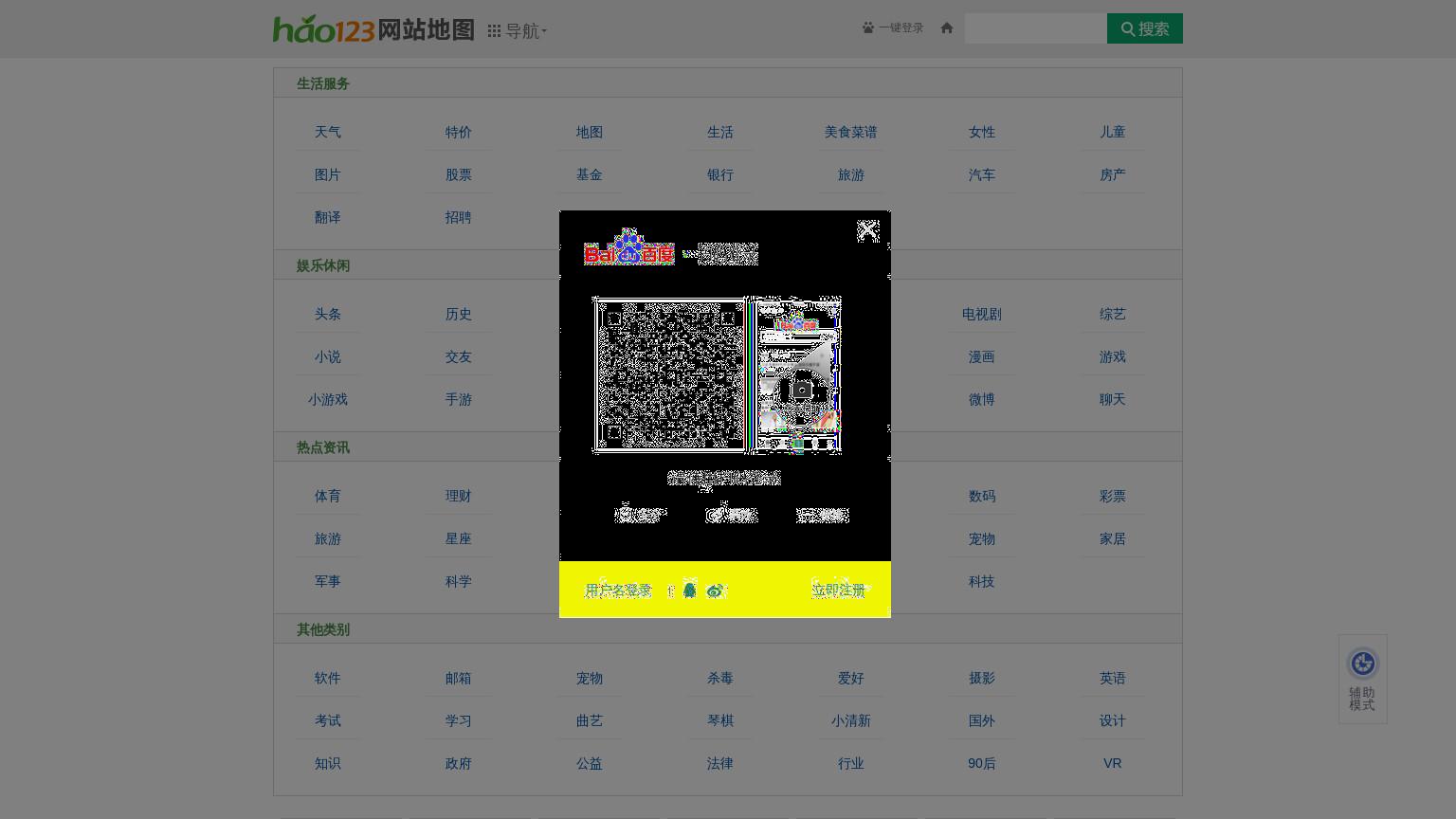Open the 招聘 link
The width and height of the screenshot is (1456, 819).
(459, 218)
